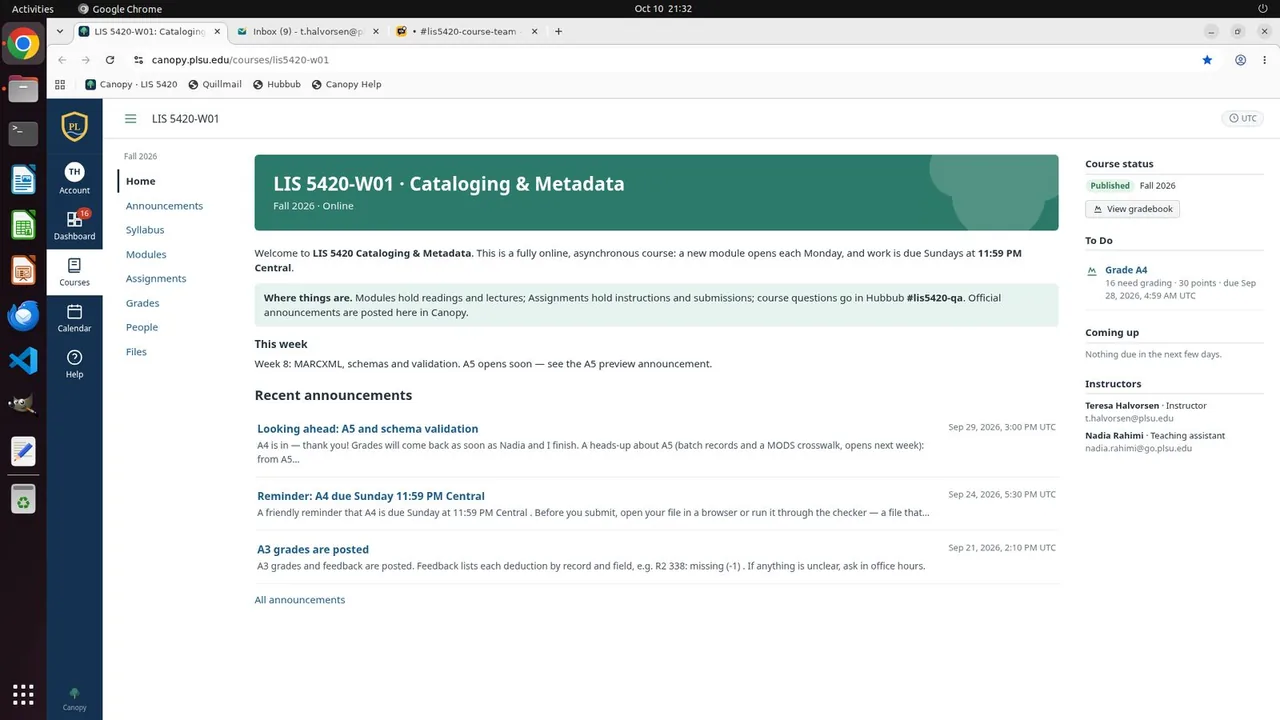Open LibreOffice Calc from the dock
This screenshot has width=1280, height=720.
coord(23,225)
